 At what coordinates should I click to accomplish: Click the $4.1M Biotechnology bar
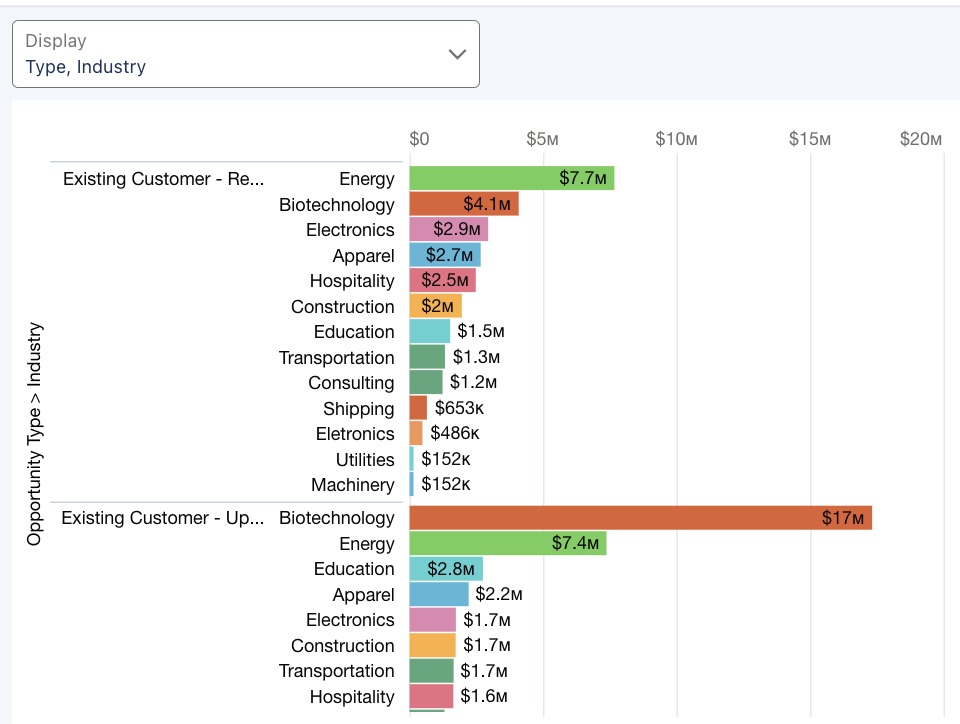click(x=463, y=205)
